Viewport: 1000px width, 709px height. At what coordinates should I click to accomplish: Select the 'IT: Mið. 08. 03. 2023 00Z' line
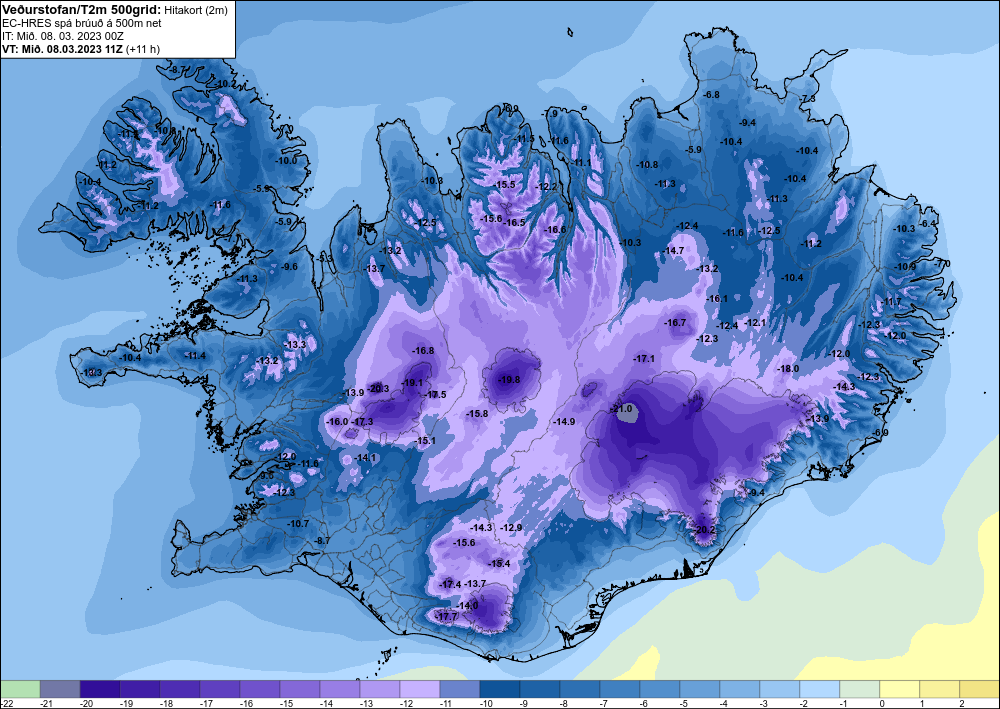point(62,36)
